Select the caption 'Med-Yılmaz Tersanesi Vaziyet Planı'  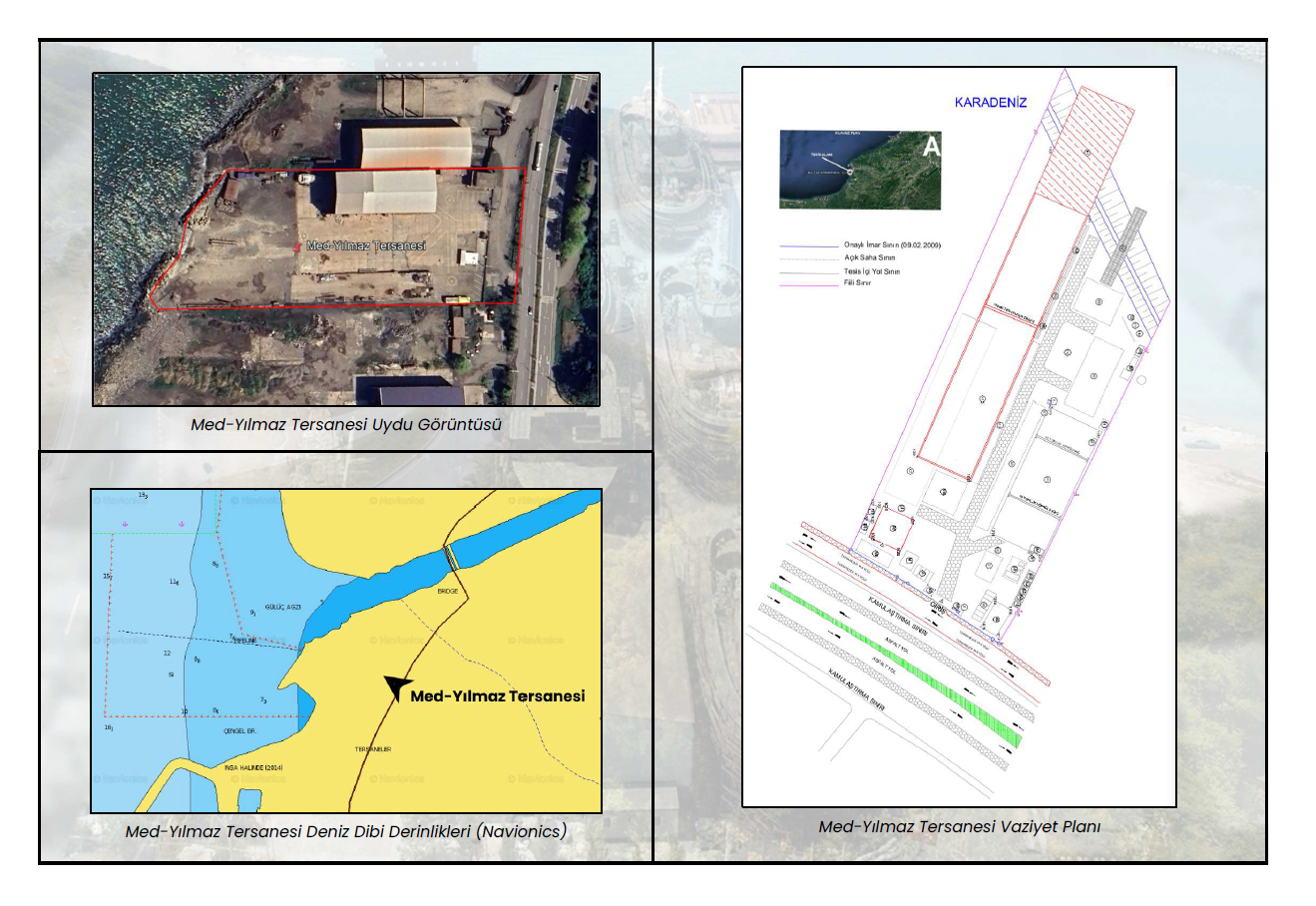click(960, 826)
